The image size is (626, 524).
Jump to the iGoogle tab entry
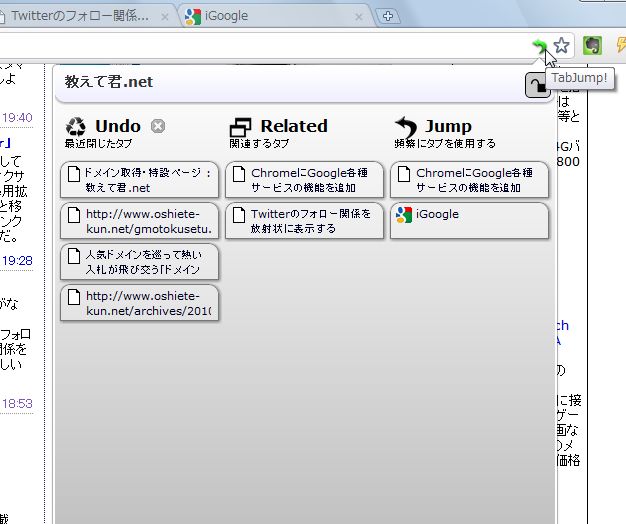coord(469,221)
